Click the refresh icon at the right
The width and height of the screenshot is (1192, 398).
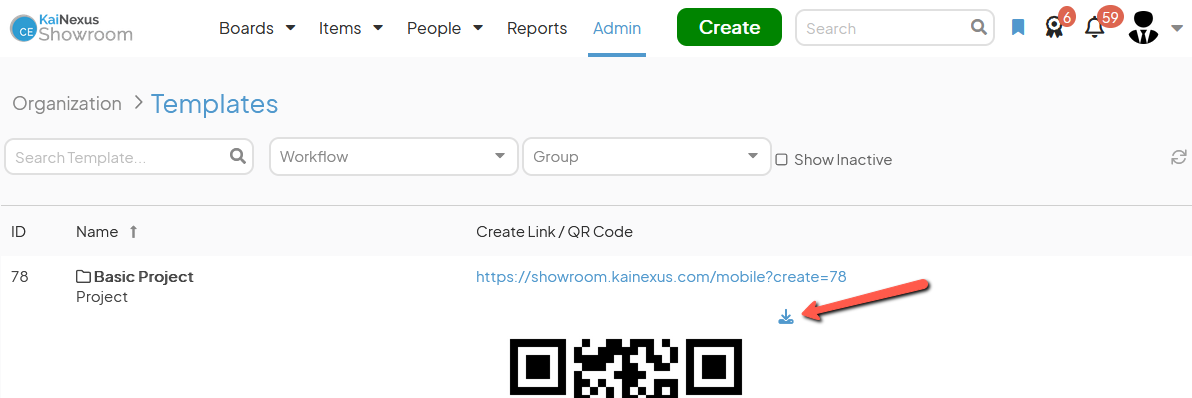(x=1178, y=157)
